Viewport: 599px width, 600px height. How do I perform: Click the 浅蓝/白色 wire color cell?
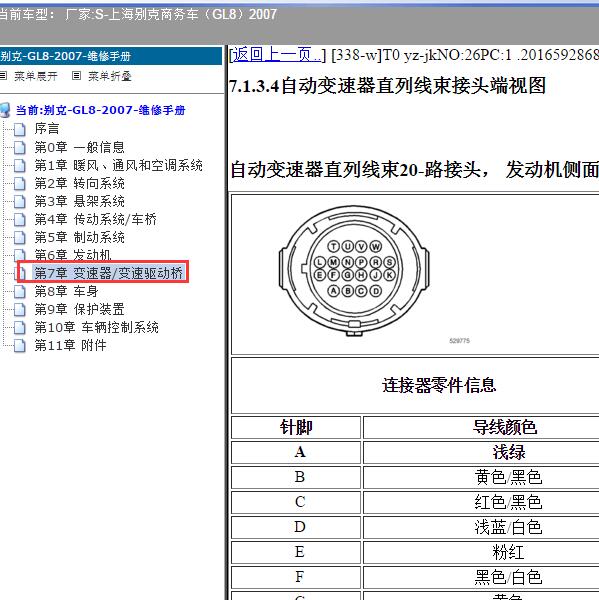click(x=508, y=527)
